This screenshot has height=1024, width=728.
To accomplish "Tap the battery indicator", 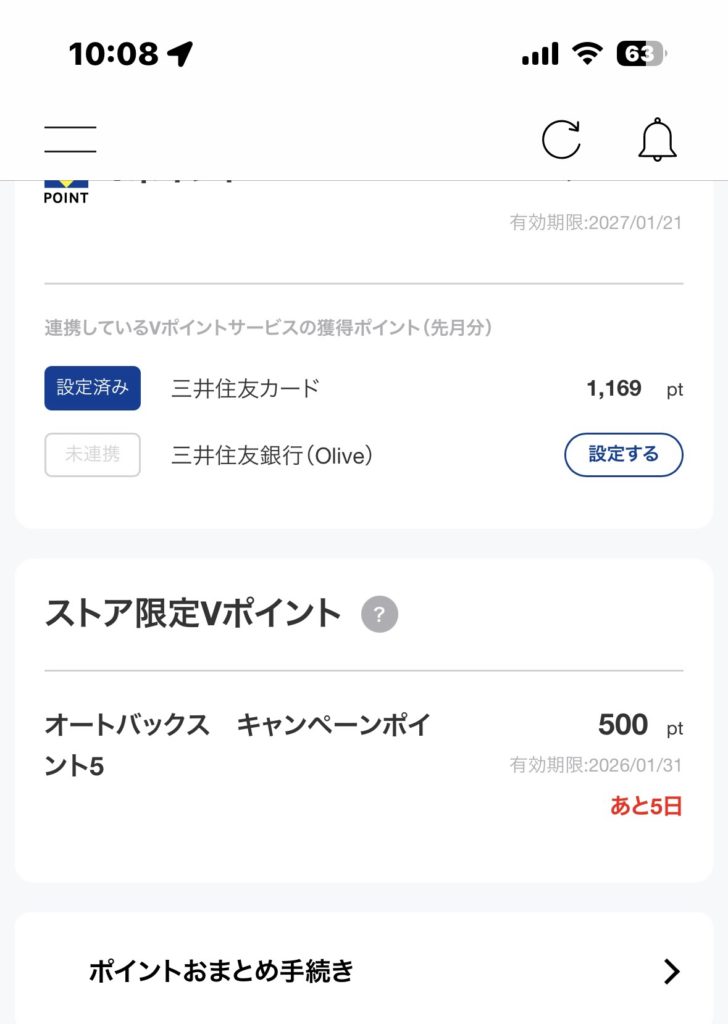I will pos(642,53).
